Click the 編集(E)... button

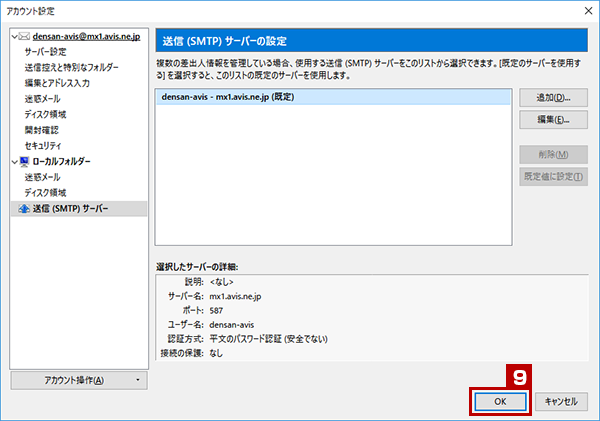pos(553,120)
